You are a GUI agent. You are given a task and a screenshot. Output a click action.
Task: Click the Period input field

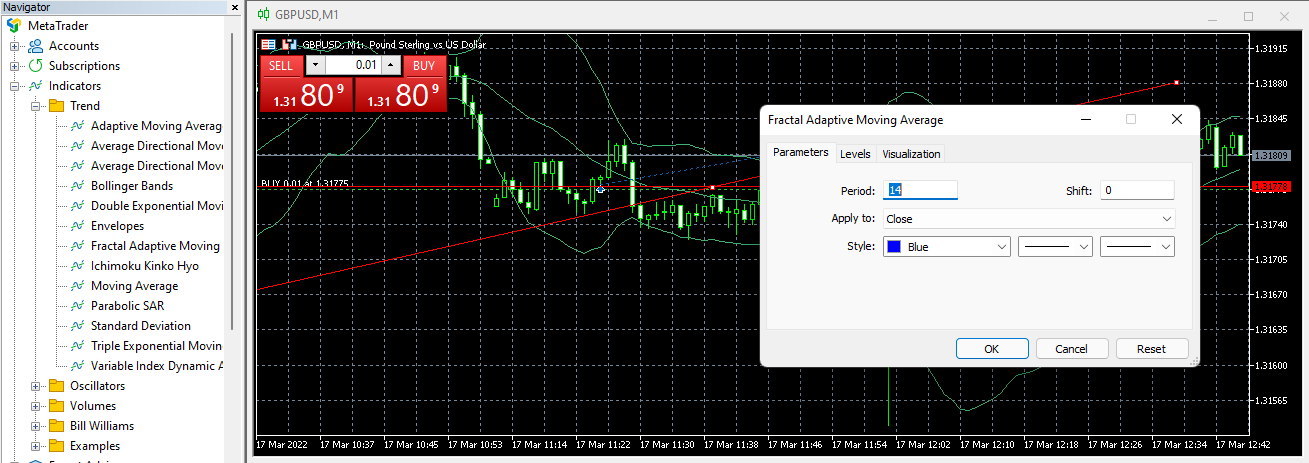[x=920, y=190]
